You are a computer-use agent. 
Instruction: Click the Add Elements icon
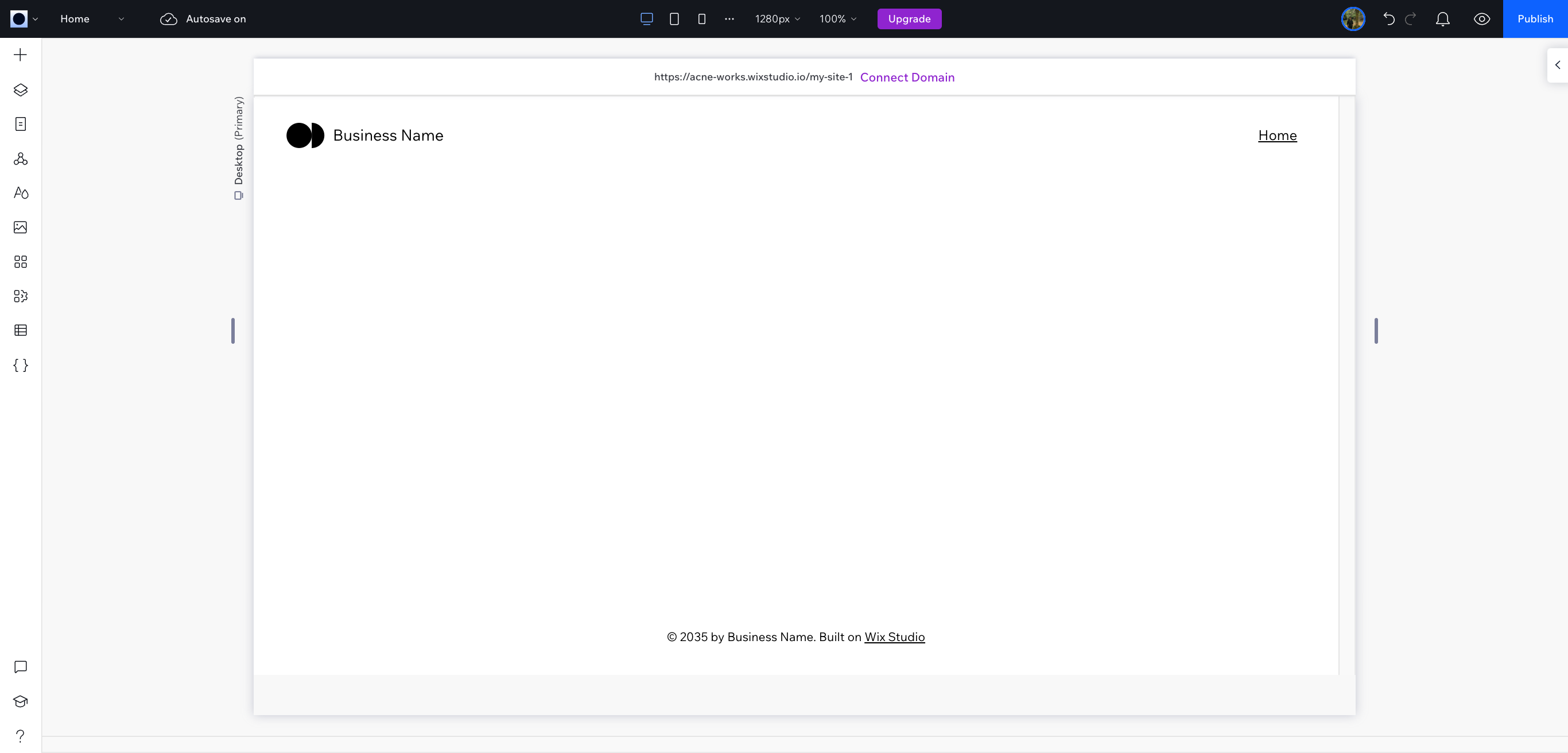21,55
